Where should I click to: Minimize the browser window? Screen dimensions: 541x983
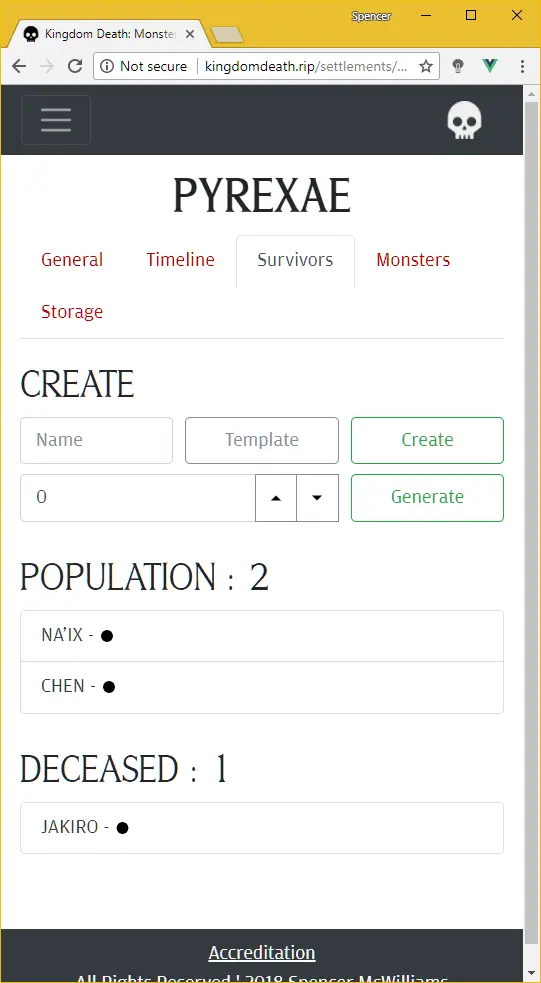(x=425, y=15)
